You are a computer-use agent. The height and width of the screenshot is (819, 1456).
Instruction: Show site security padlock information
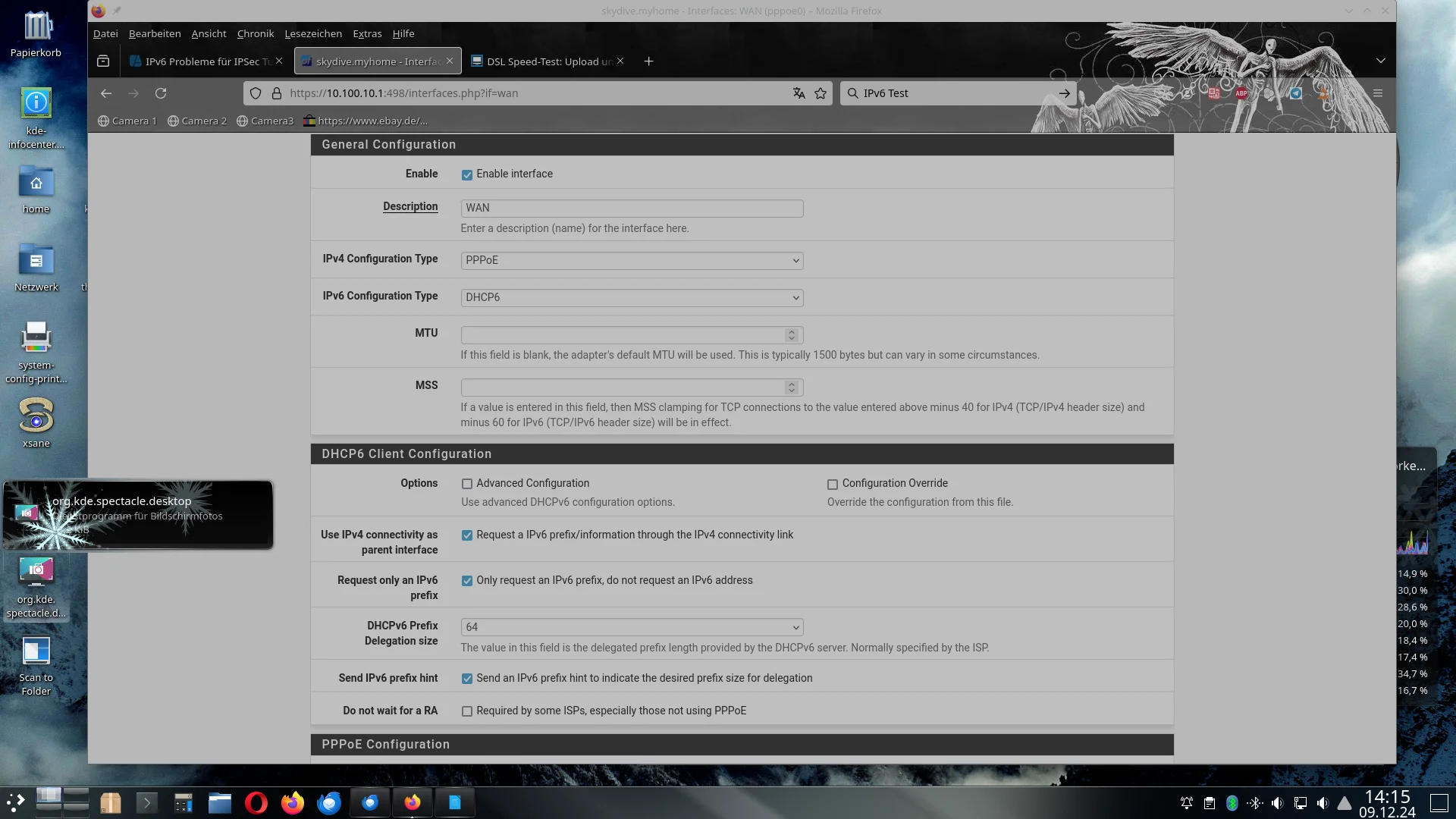(x=277, y=93)
